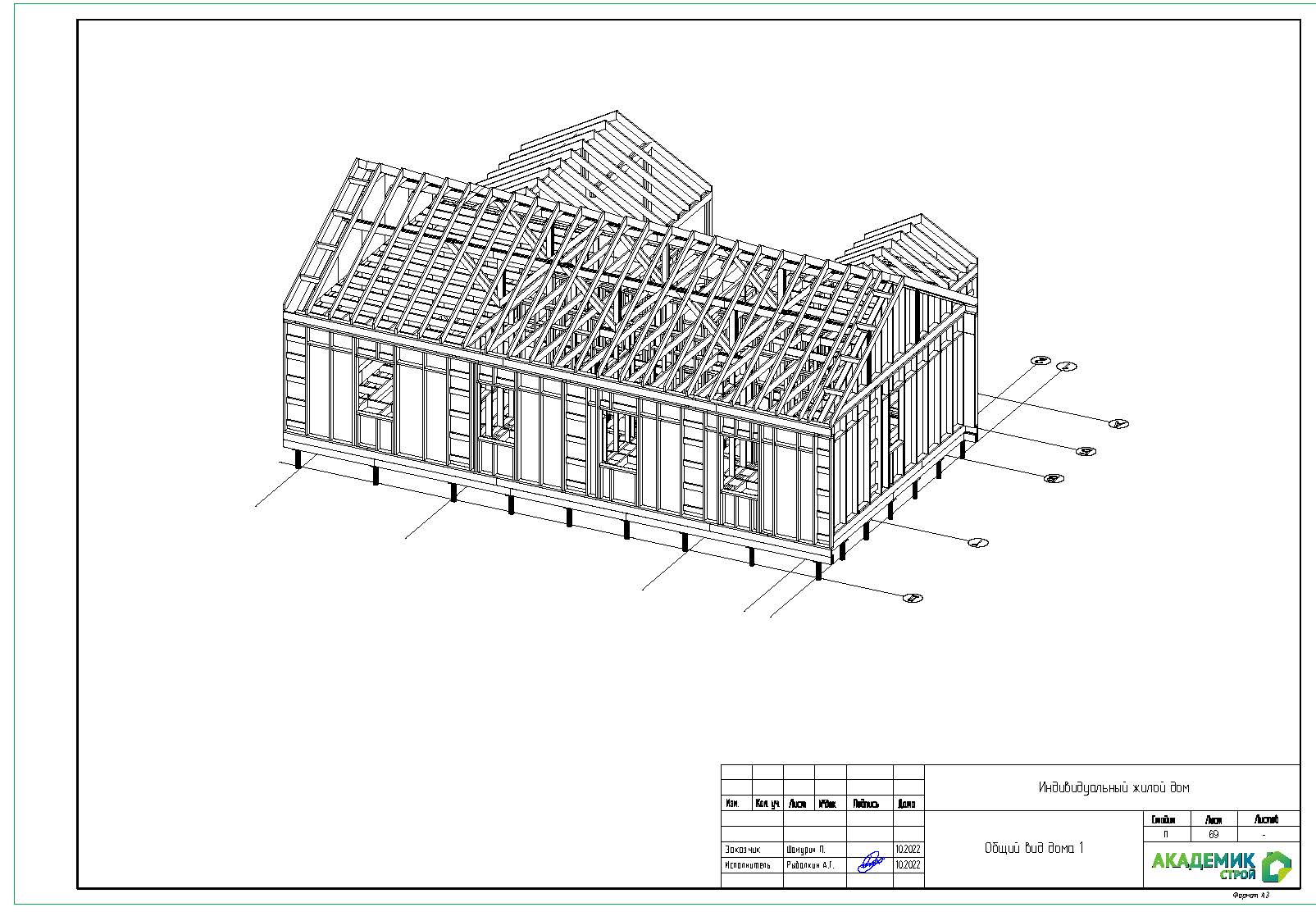Viewport: 1316px width, 921px height.
Task: Click the "Общий вид дома 1" drawing name
Action: click(x=1033, y=849)
